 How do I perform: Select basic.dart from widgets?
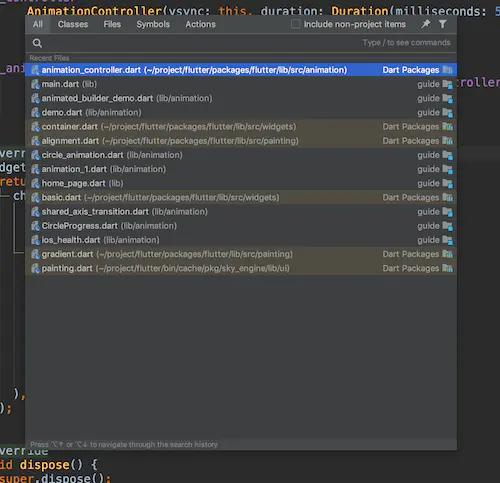click(x=241, y=198)
